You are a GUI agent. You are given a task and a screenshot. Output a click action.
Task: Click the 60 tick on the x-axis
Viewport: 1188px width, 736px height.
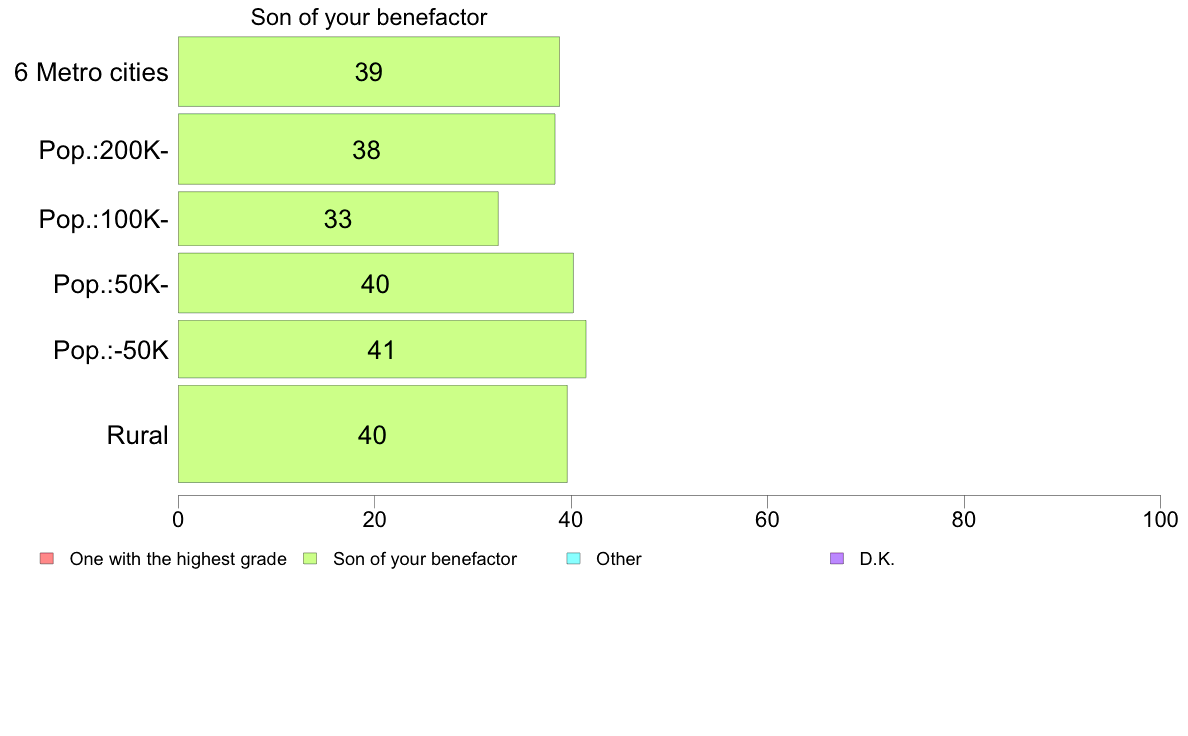click(x=768, y=519)
